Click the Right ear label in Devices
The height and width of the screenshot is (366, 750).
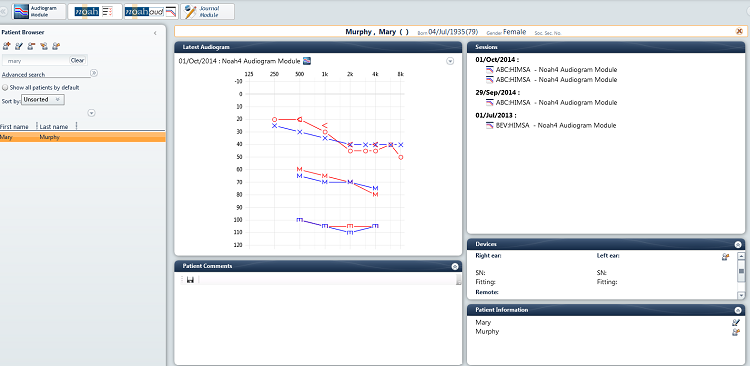click(488, 256)
